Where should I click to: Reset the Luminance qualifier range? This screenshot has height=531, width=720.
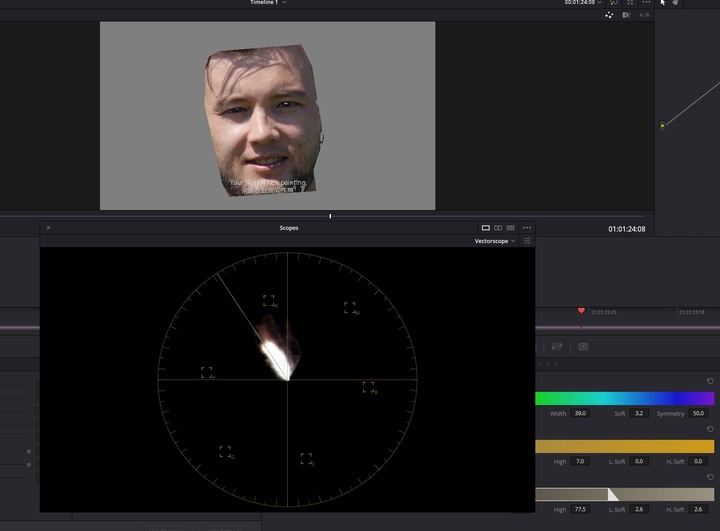tap(710, 477)
